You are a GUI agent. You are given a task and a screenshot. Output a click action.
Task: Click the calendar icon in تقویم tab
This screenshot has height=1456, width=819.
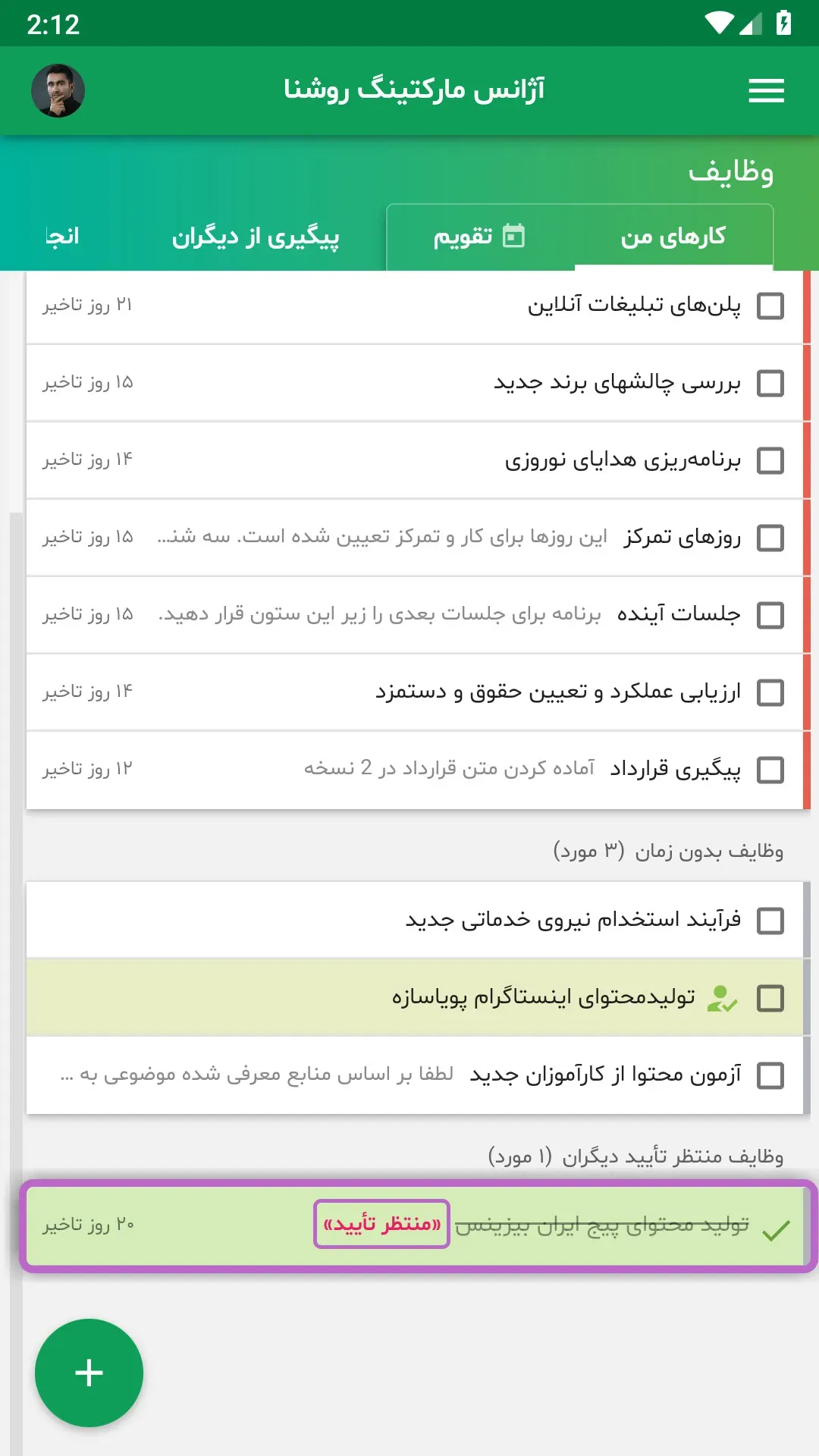(x=513, y=236)
